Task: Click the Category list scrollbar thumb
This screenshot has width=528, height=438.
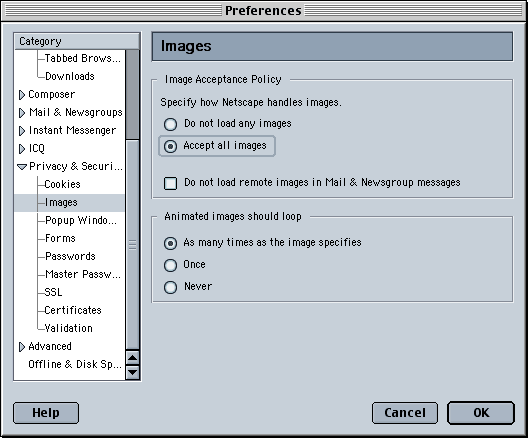Action: (133, 244)
